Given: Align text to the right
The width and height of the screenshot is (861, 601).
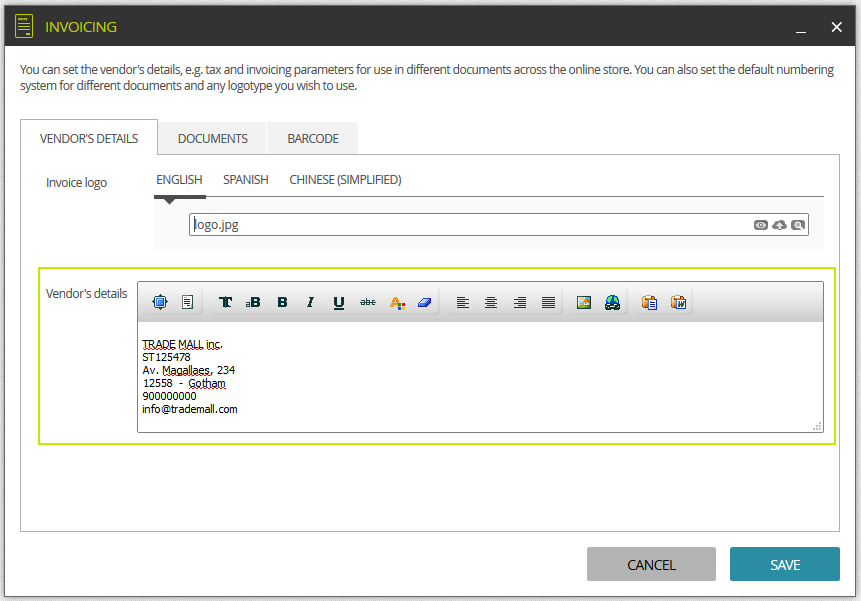Looking at the screenshot, I should click(519, 302).
